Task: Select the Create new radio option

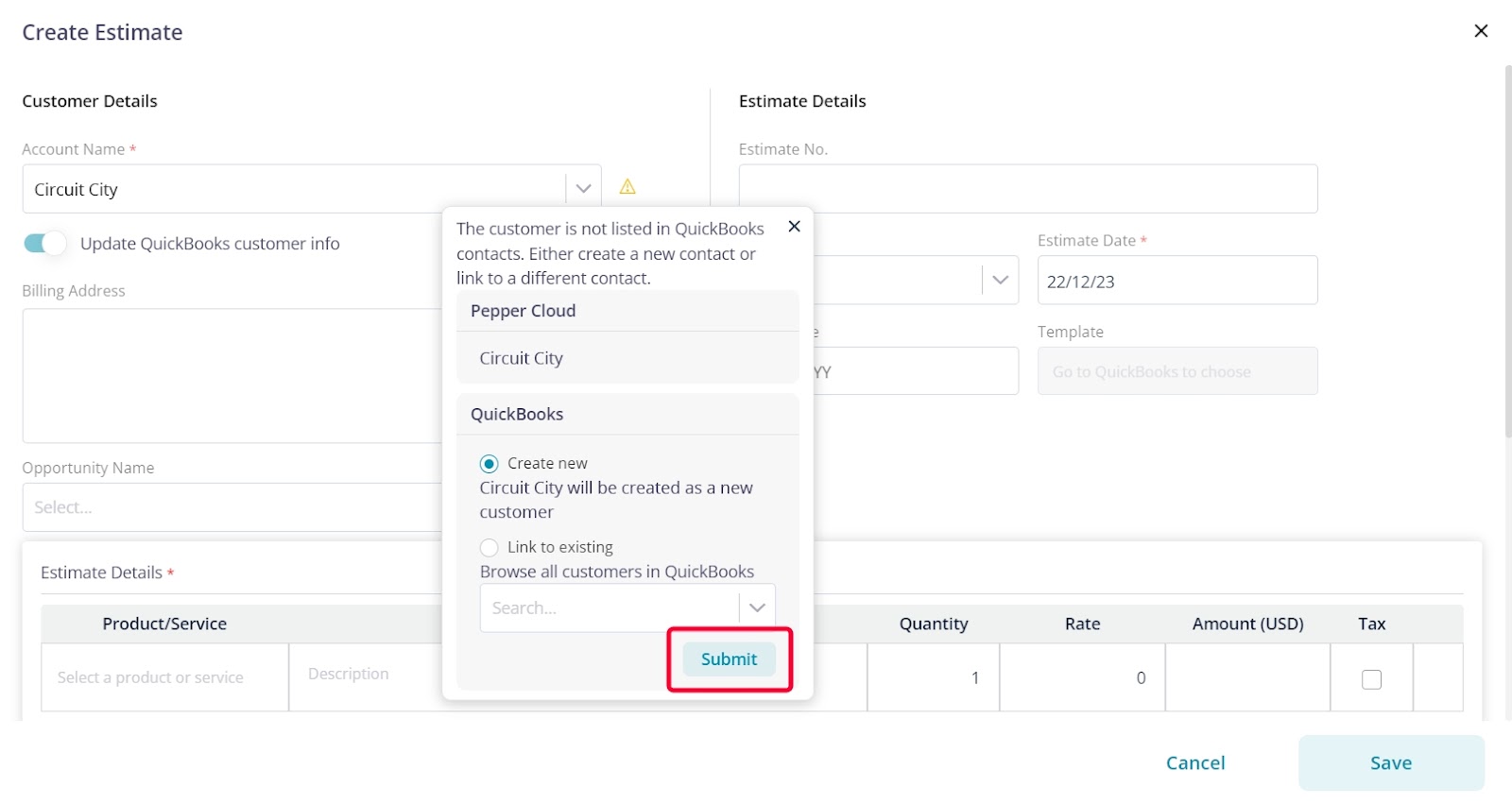Action: pyautogui.click(x=489, y=464)
